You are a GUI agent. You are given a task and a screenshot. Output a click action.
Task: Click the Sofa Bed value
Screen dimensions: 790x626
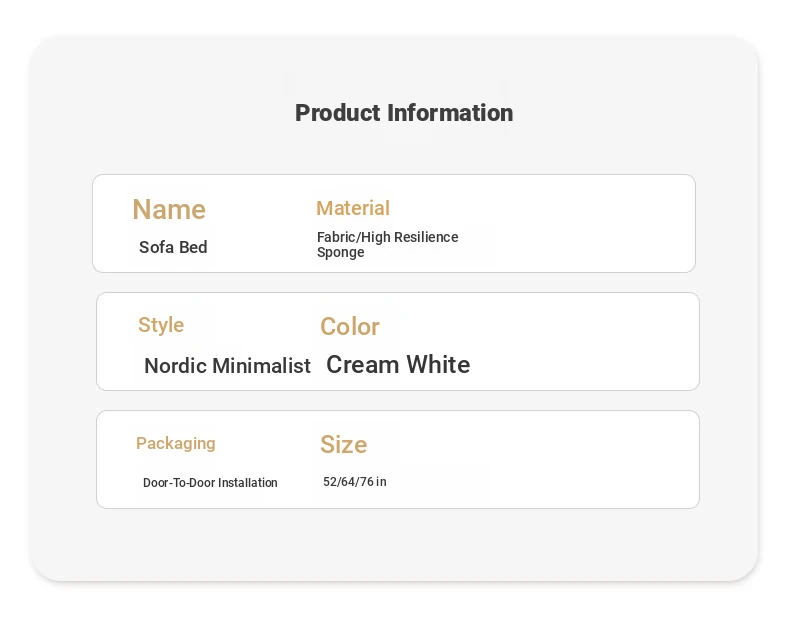[173, 247]
